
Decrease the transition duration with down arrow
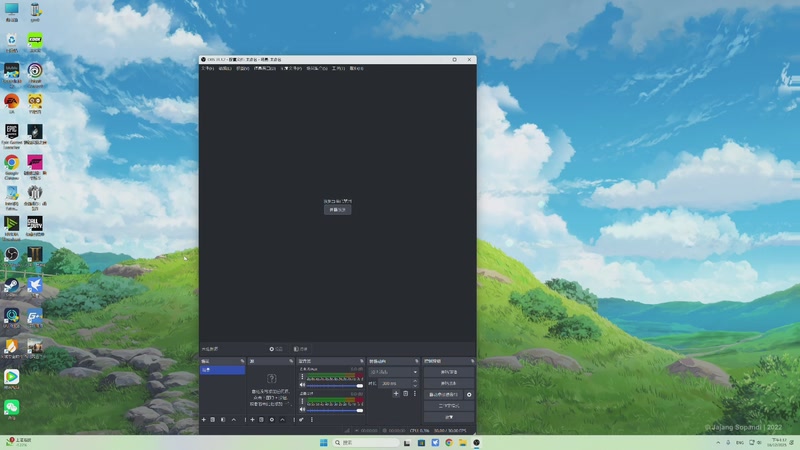pyautogui.click(x=415, y=385)
